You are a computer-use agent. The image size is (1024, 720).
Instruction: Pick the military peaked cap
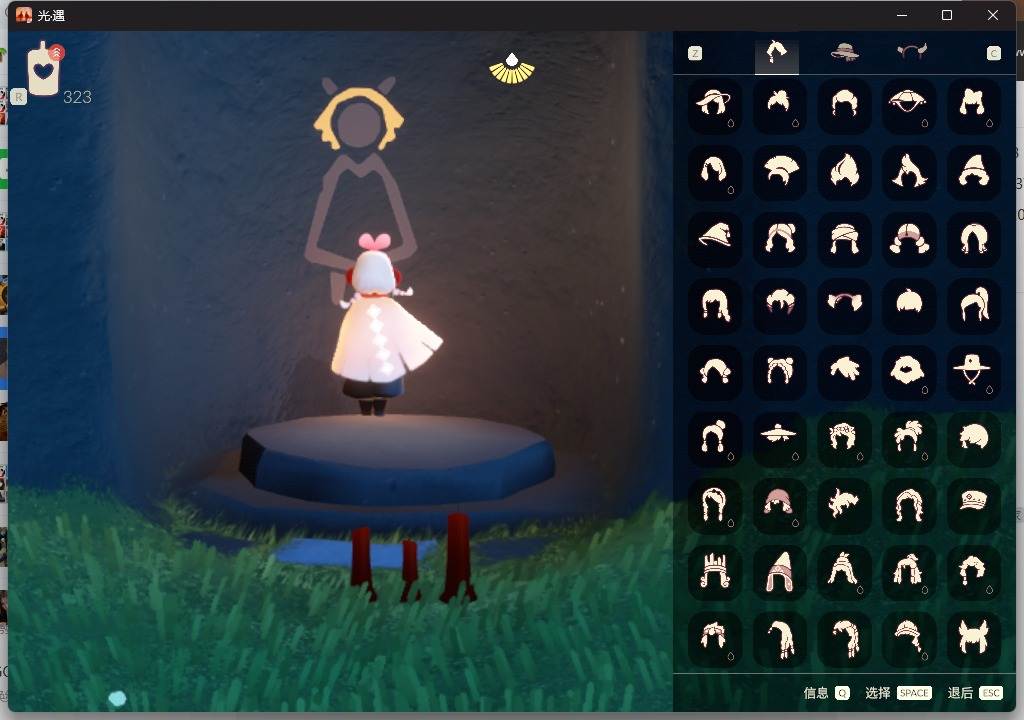click(972, 503)
